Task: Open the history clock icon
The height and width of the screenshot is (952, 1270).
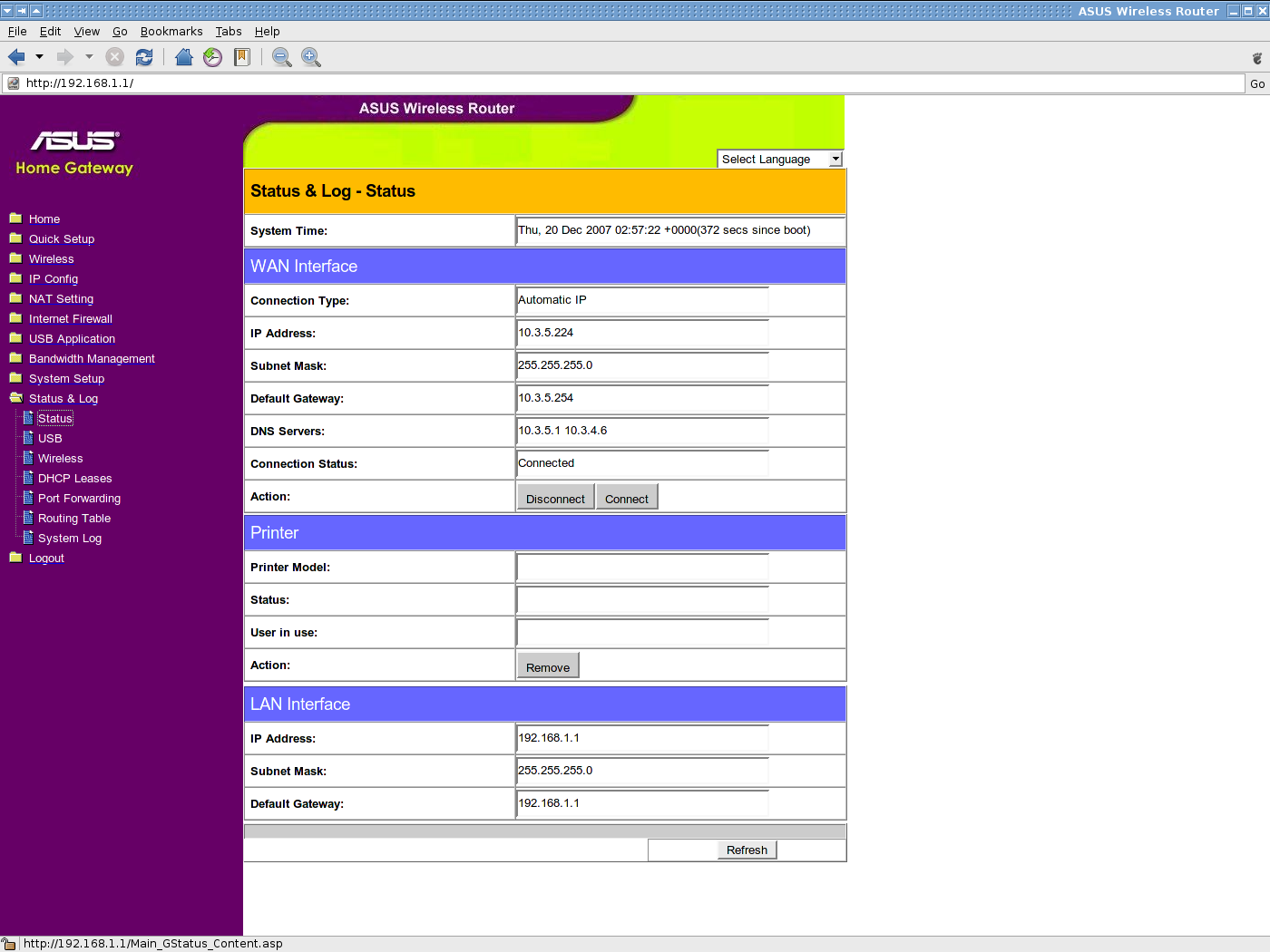Action: pos(213,57)
